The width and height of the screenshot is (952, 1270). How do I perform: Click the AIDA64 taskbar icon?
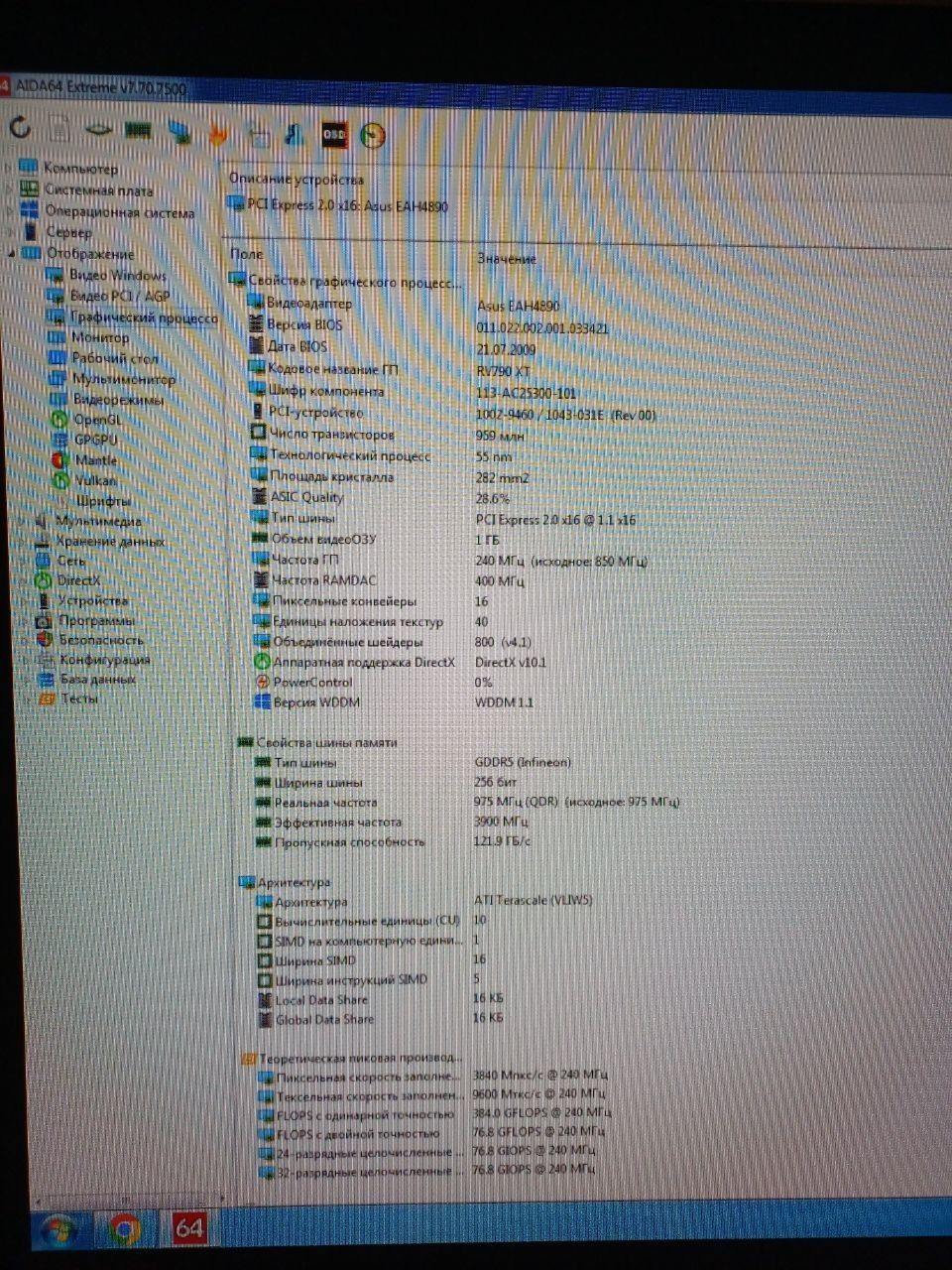coord(189,1230)
